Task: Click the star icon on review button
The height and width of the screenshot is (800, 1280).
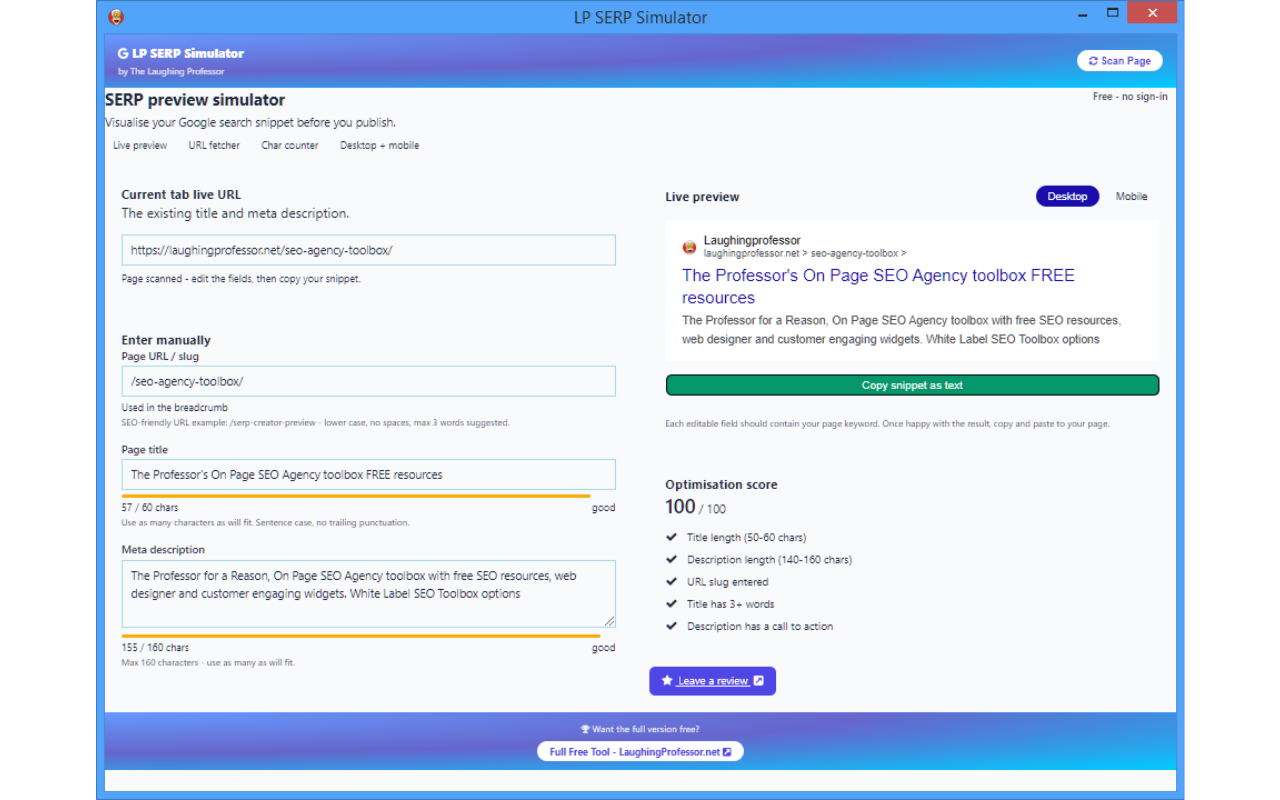Action: coord(667,681)
